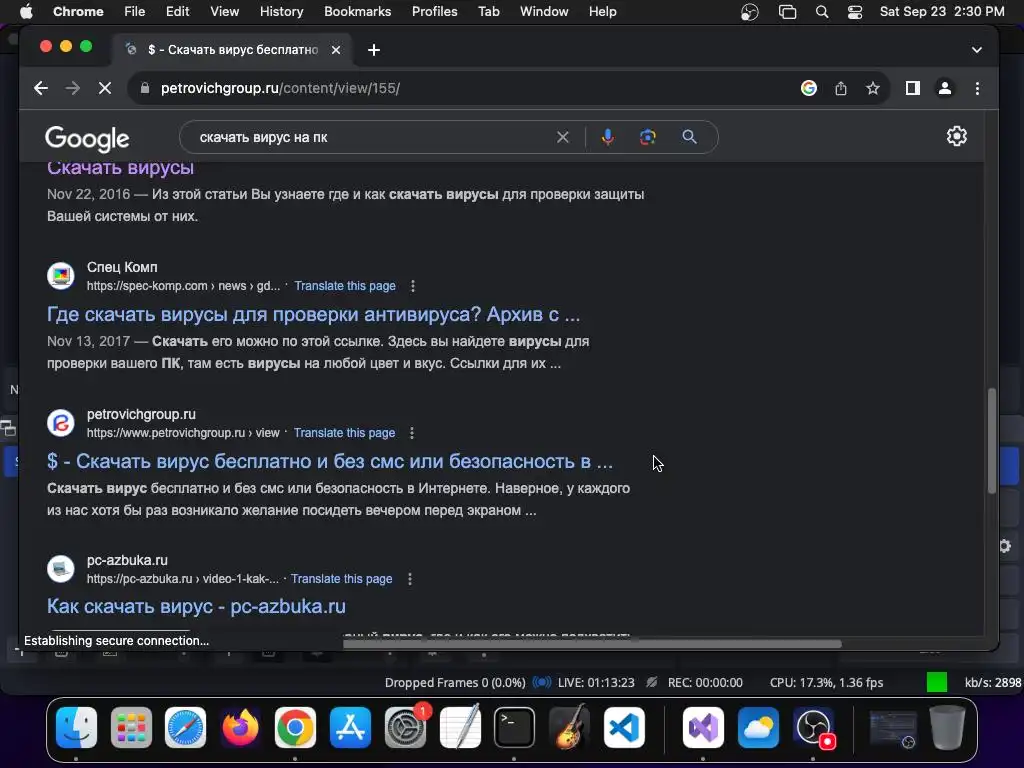Viewport: 1024px width, 768px height.
Task: View site info via the padlock icon
Action: point(145,88)
